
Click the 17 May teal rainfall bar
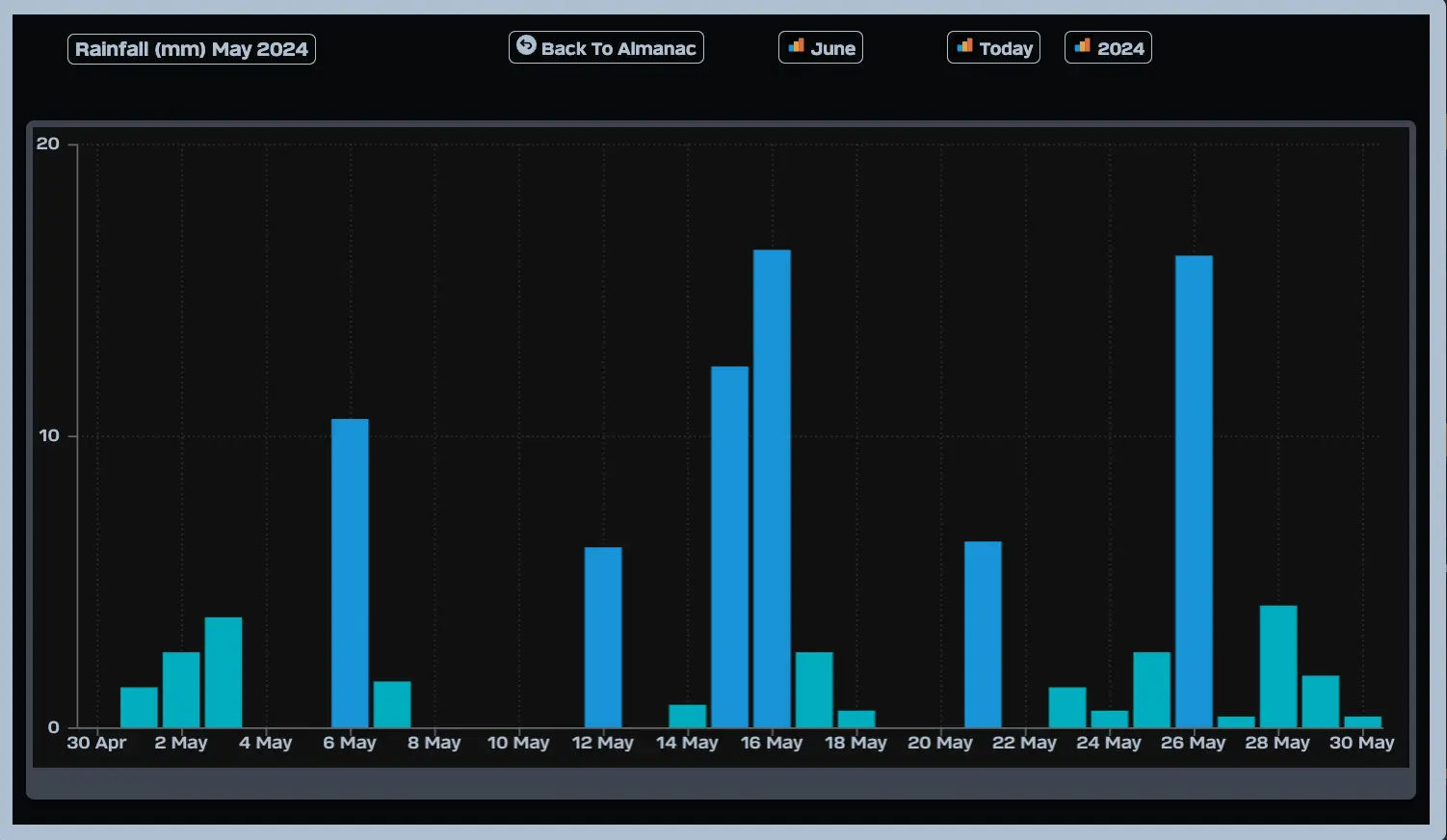point(814,690)
